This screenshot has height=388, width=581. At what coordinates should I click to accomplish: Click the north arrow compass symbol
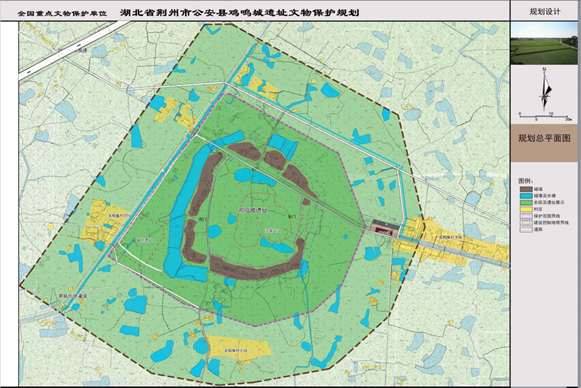coord(545,89)
